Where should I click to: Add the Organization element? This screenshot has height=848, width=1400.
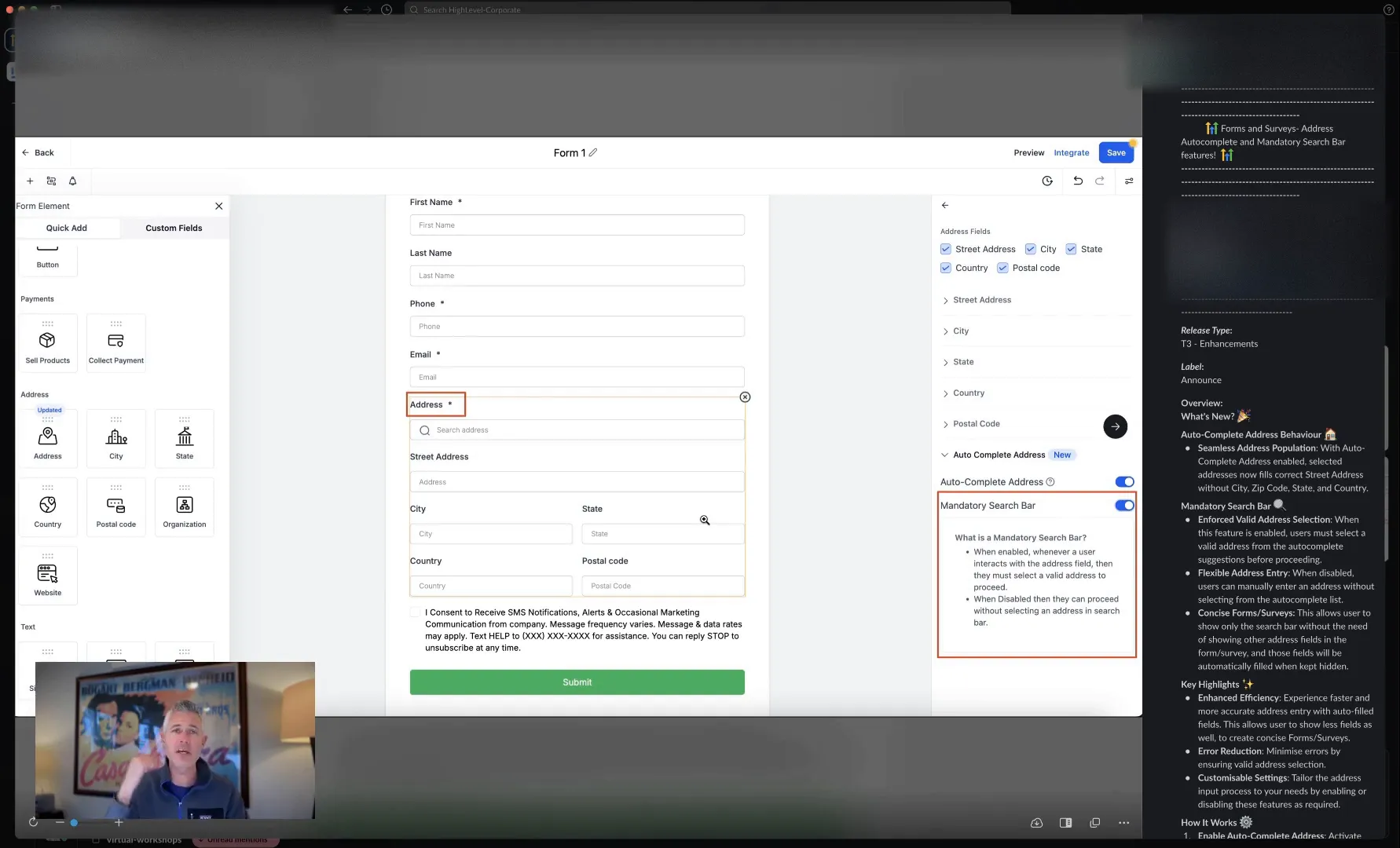[185, 507]
